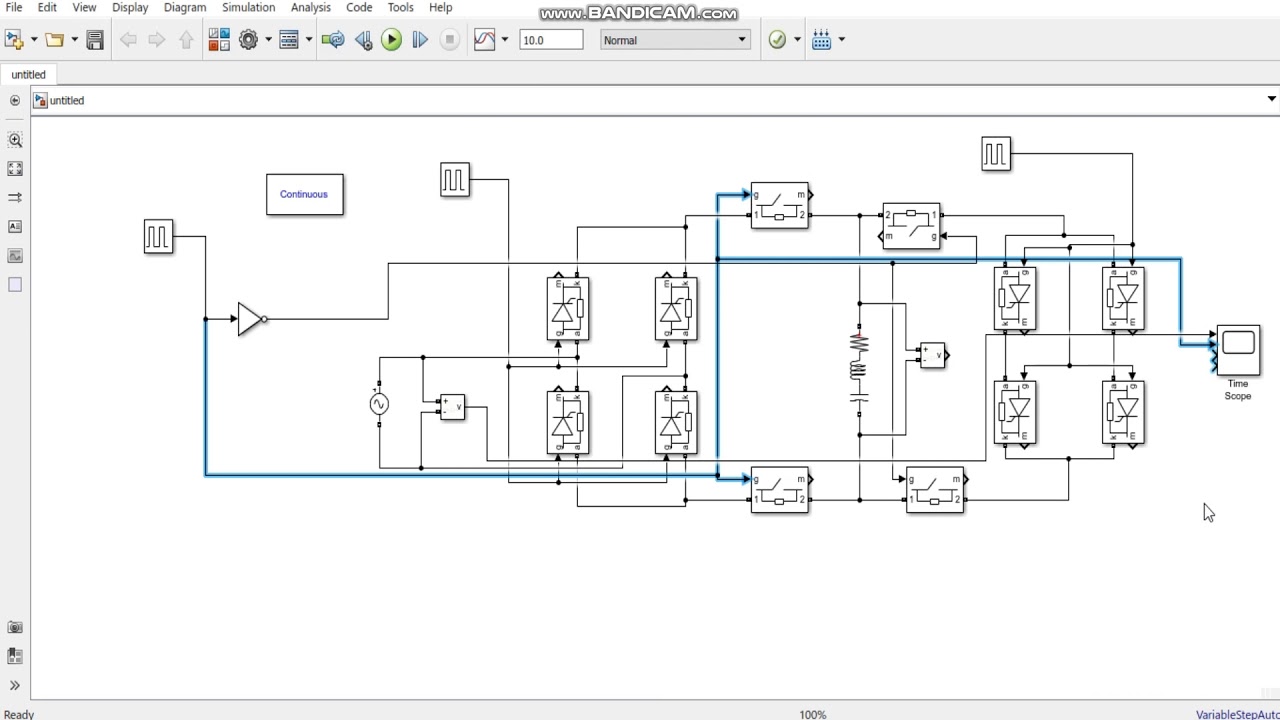
Task: Open the address bar dropdown arrow
Action: pos(1271,99)
